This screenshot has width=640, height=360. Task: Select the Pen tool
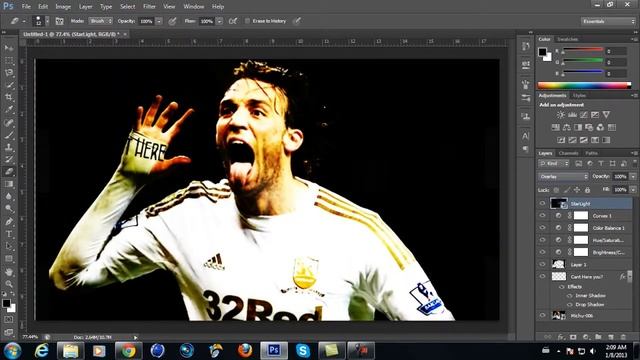tap(9, 222)
